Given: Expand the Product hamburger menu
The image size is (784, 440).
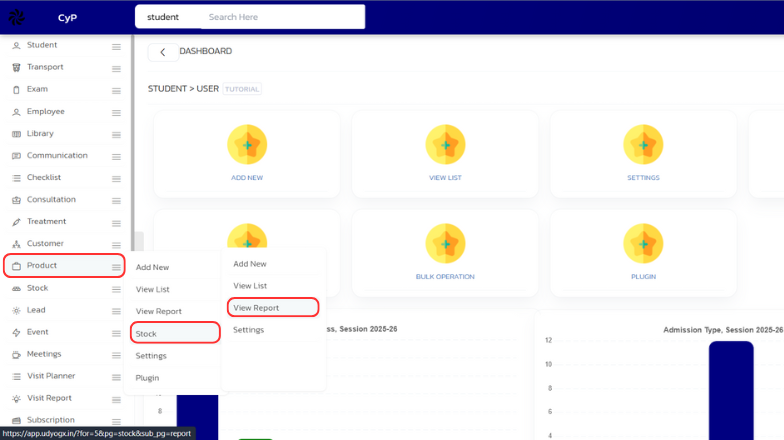Looking at the screenshot, I should coord(116,266).
